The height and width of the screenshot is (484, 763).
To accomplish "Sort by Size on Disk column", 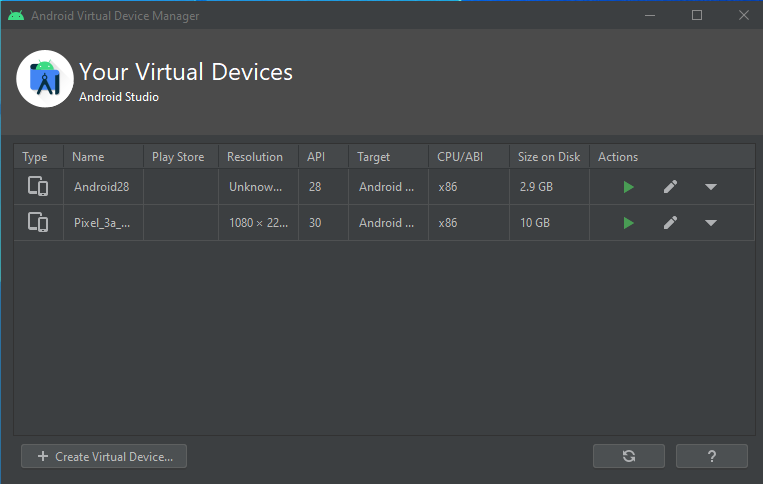I will click(x=548, y=157).
